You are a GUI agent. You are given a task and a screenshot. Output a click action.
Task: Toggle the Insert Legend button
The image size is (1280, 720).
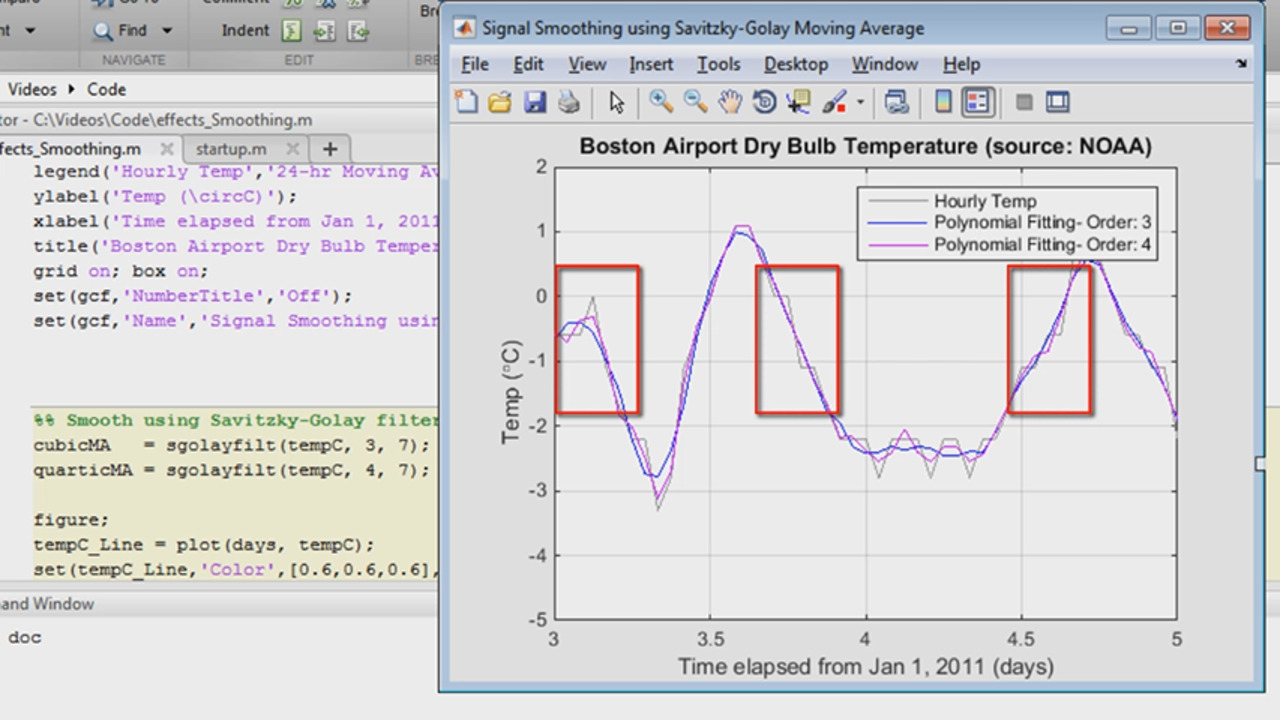click(x=977, y=102)
